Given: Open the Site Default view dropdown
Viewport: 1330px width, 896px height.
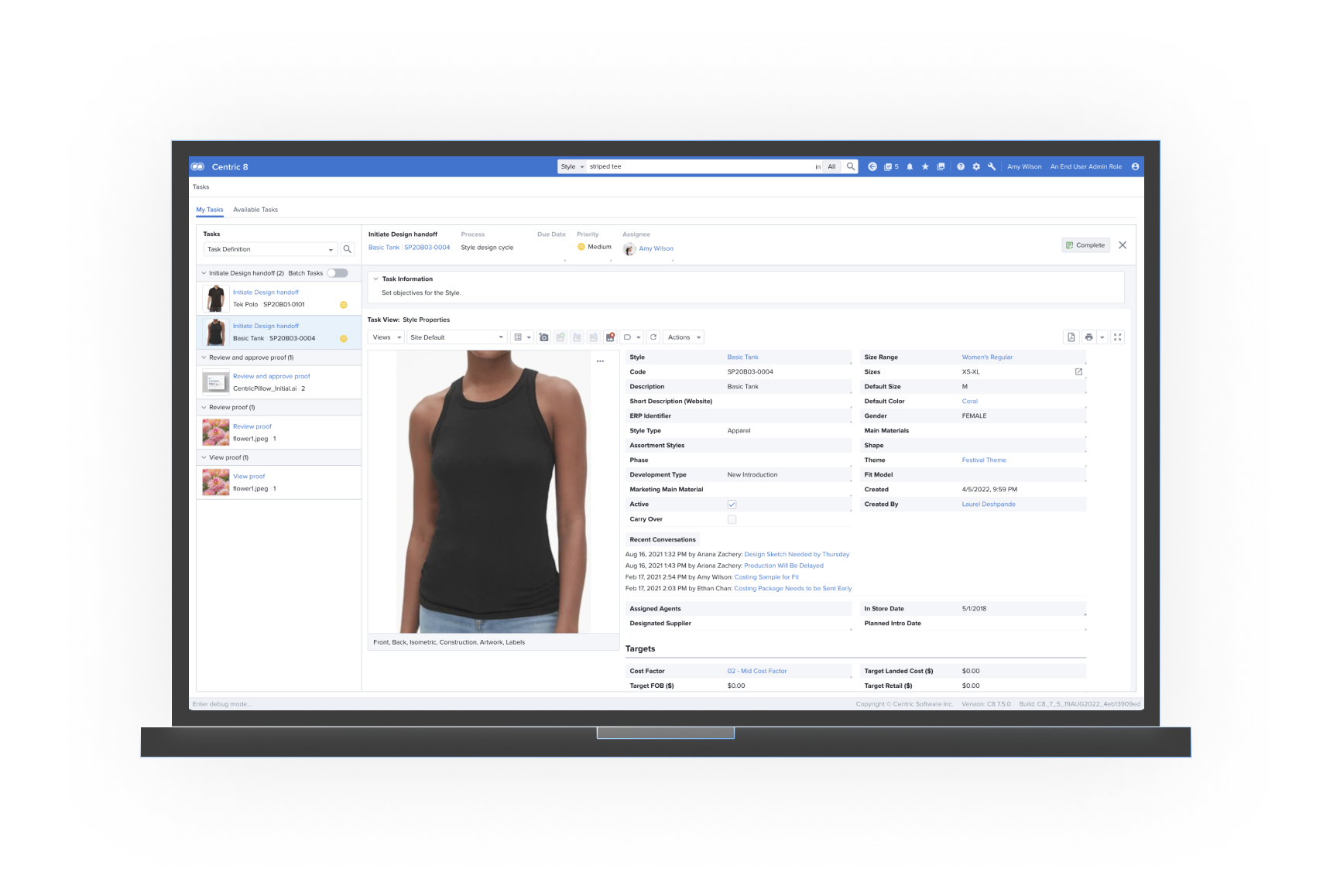Looking at the screenshot, I should click(457, 337).
